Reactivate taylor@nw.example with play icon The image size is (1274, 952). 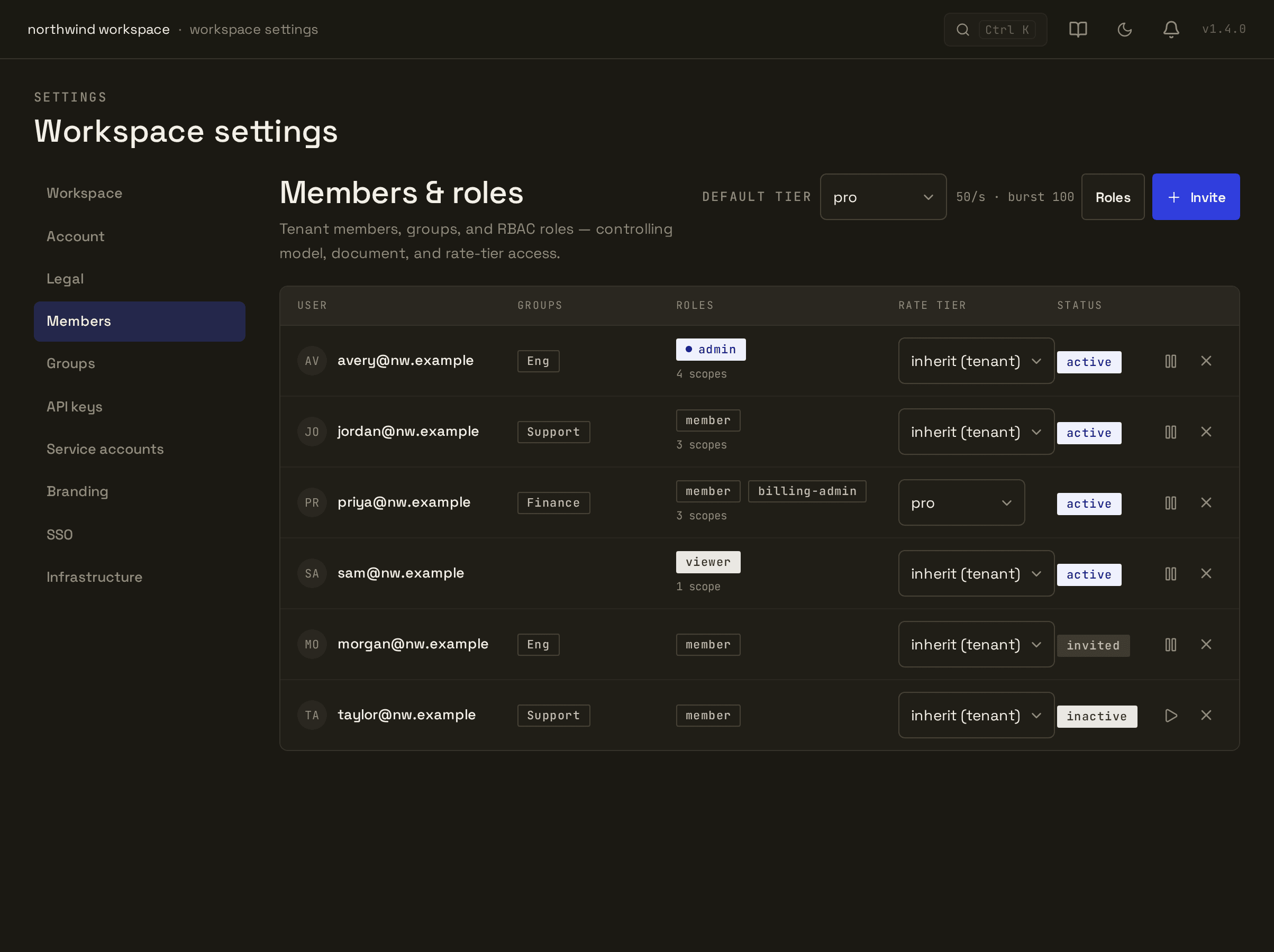tap(1170, 715)
